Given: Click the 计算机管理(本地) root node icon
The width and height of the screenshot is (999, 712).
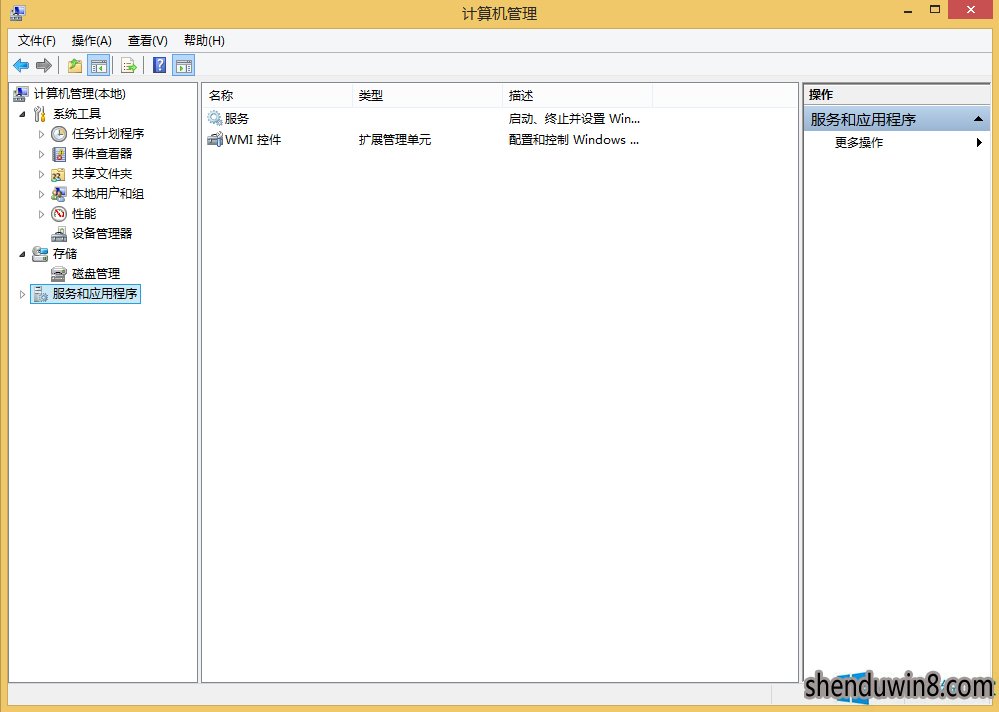Looking at the screenshot, I should 21,94.
